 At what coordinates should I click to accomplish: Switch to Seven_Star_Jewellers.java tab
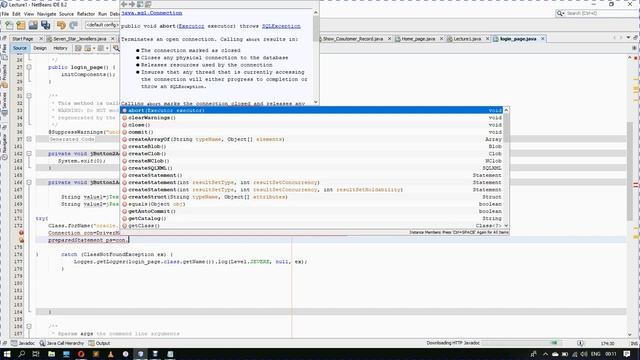click(x=80, y=39)
